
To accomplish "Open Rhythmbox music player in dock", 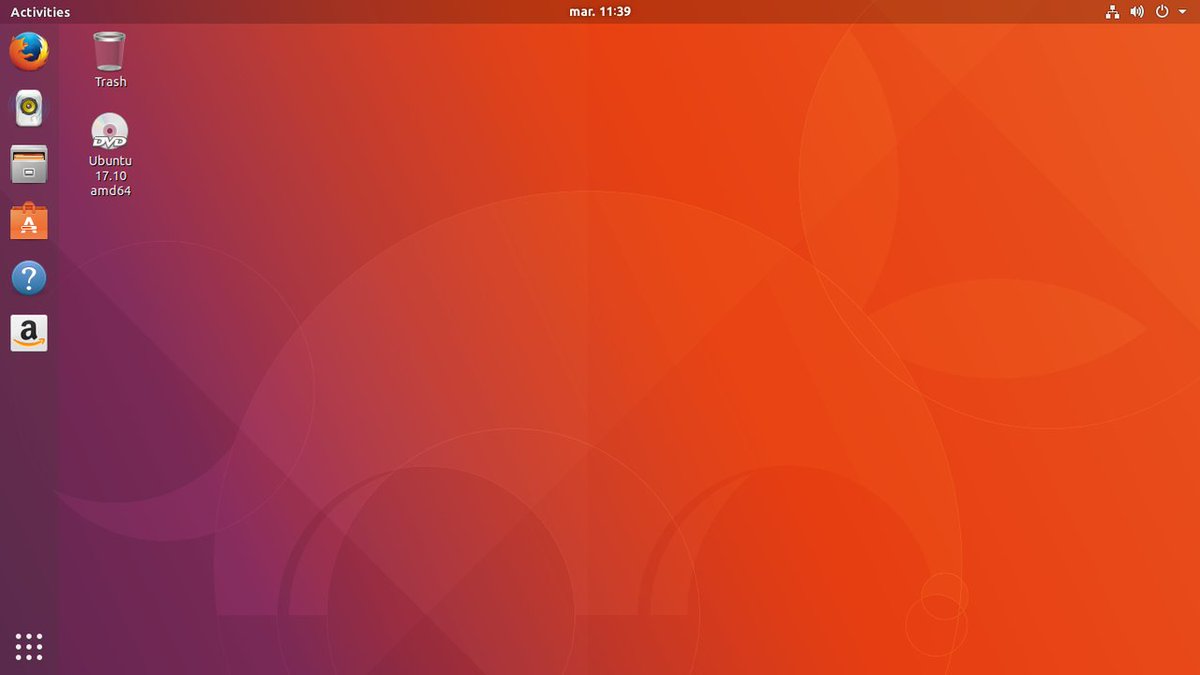I will tap(29, 107).
